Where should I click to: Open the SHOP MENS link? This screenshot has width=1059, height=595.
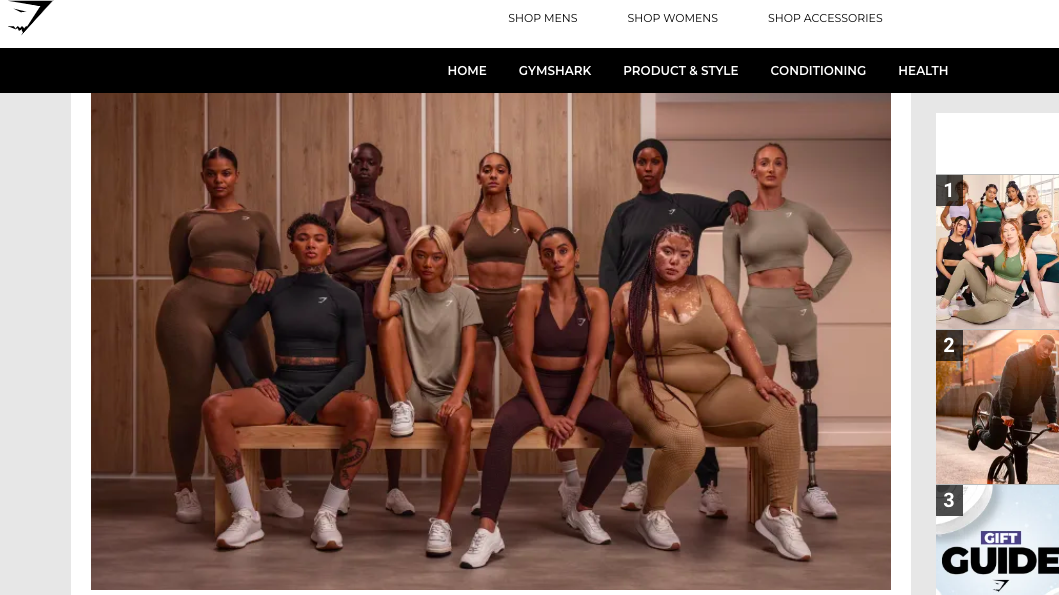(542, 18)
